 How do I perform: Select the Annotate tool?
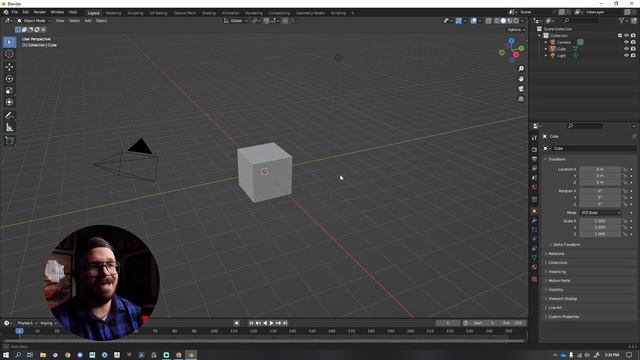9,116
